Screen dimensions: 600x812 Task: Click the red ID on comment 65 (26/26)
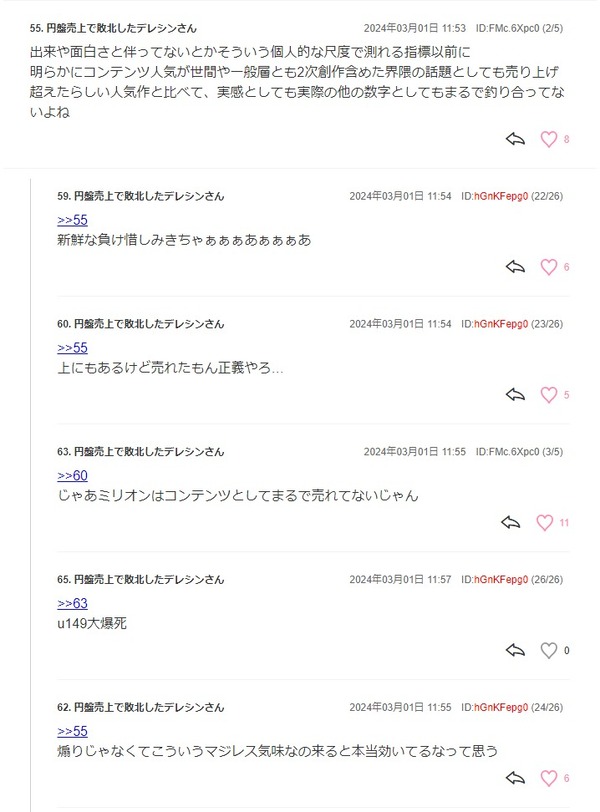[x=501, y=579]
